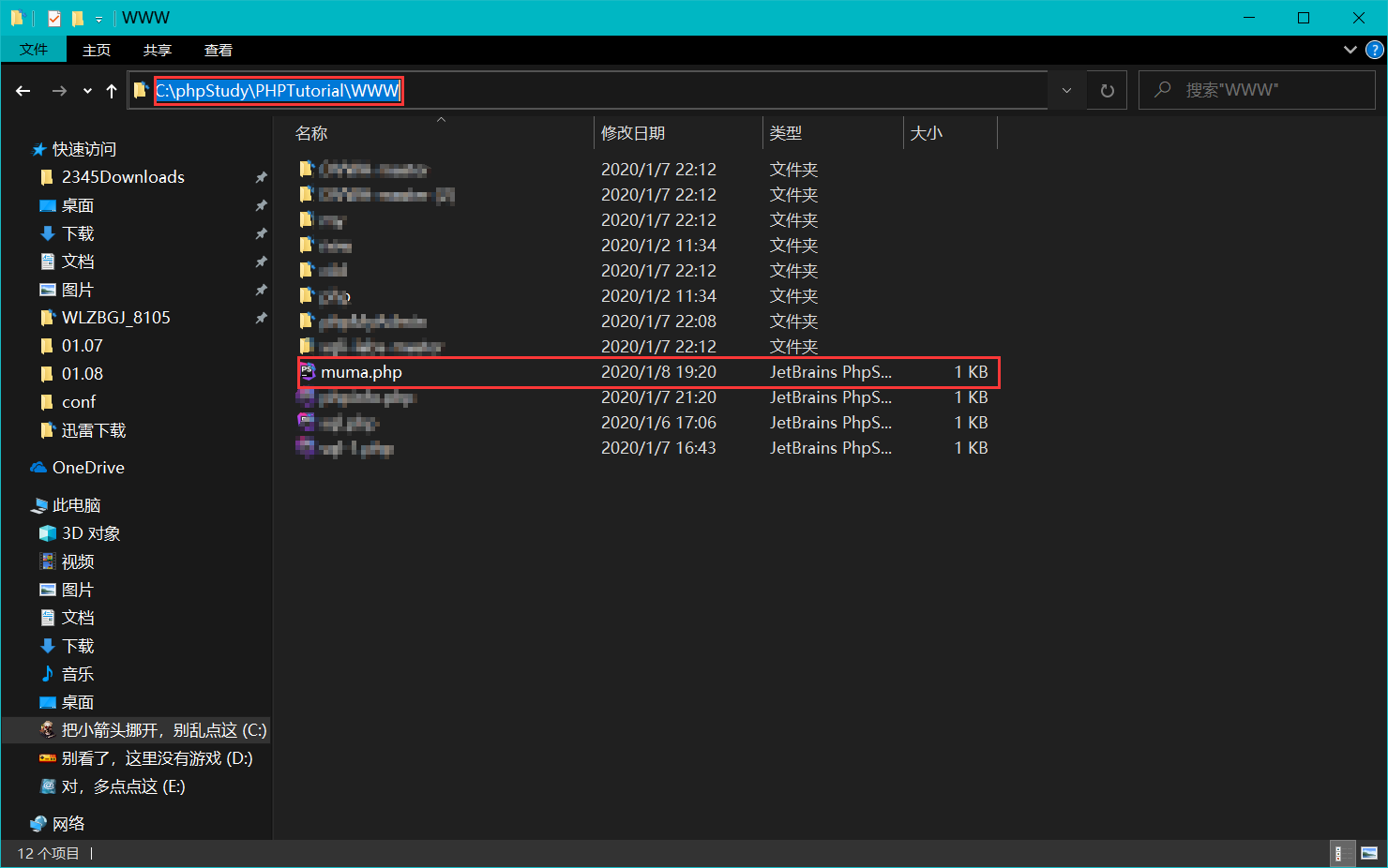Screen dimensions: 1388x868
Task: Open 2345Downloads in quick access
Action: point(123,177)
